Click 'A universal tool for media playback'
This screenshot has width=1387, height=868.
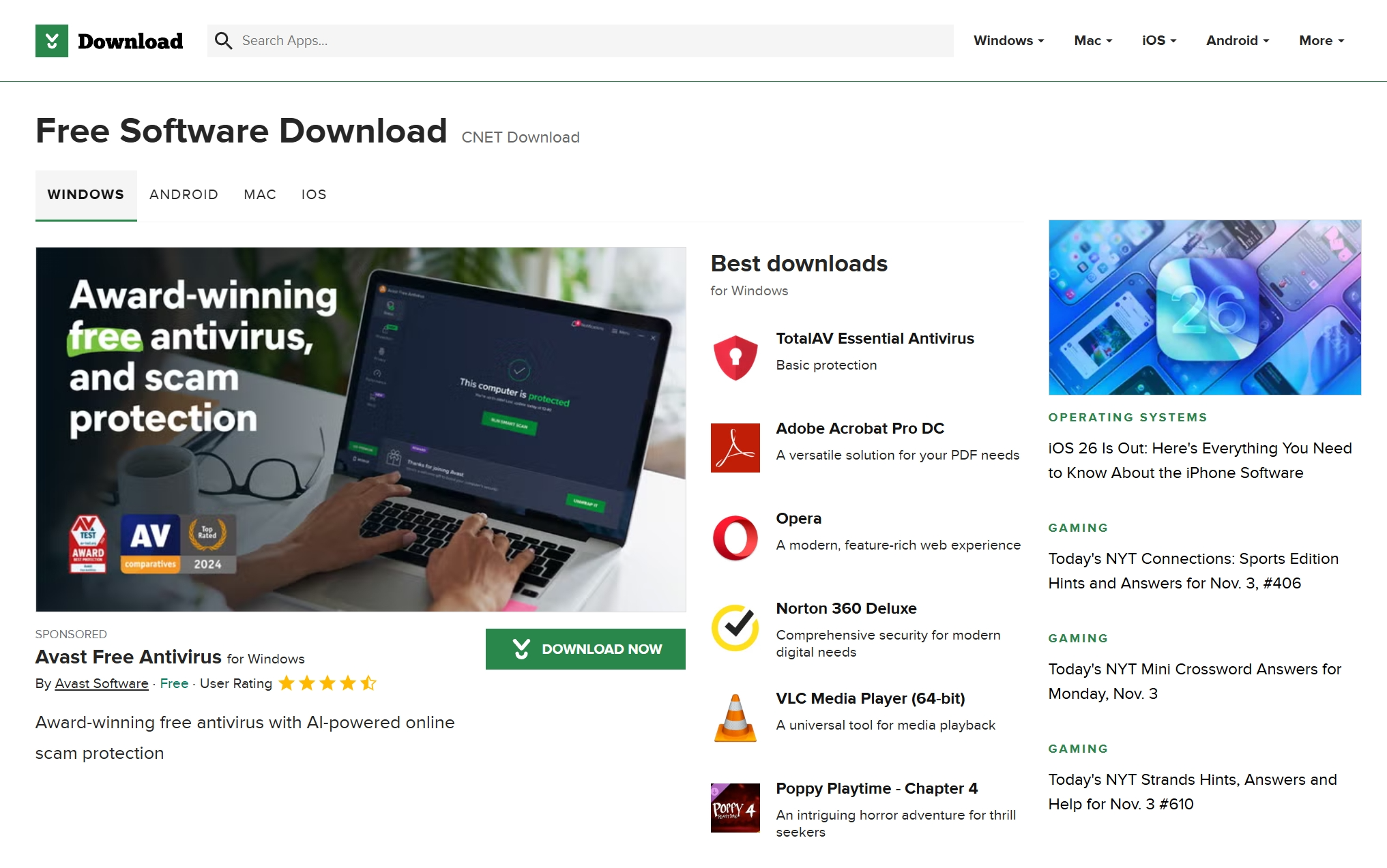[x=886, y=725]
